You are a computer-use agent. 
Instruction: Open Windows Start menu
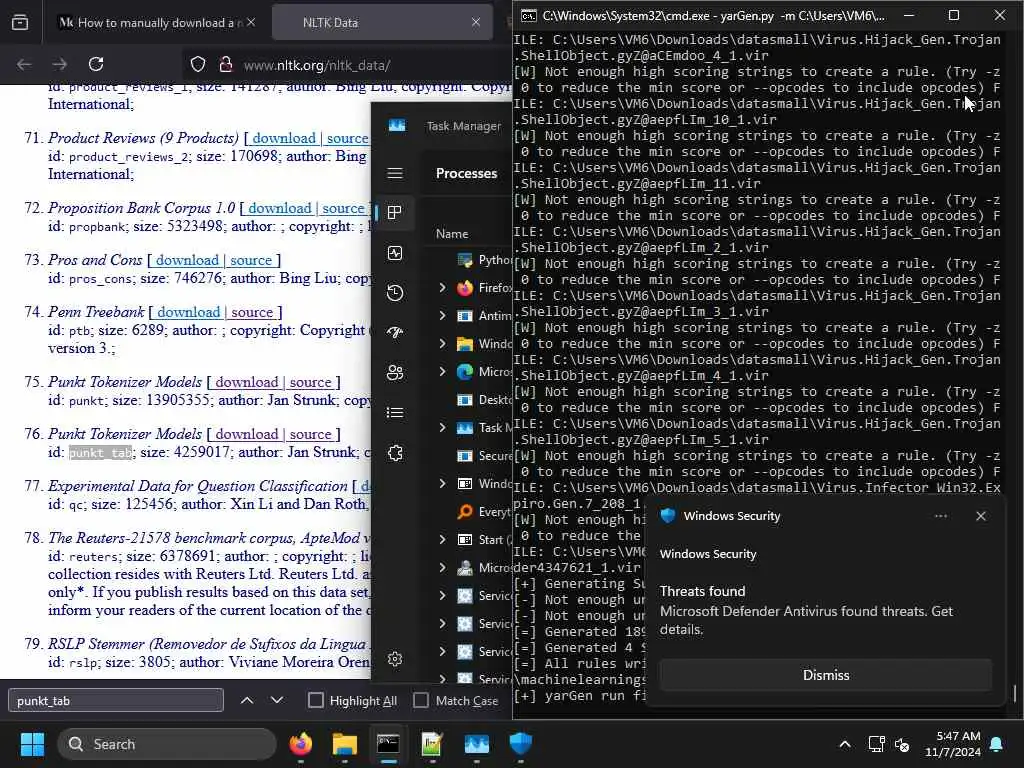pyautogui.click(x=32, y=744)
